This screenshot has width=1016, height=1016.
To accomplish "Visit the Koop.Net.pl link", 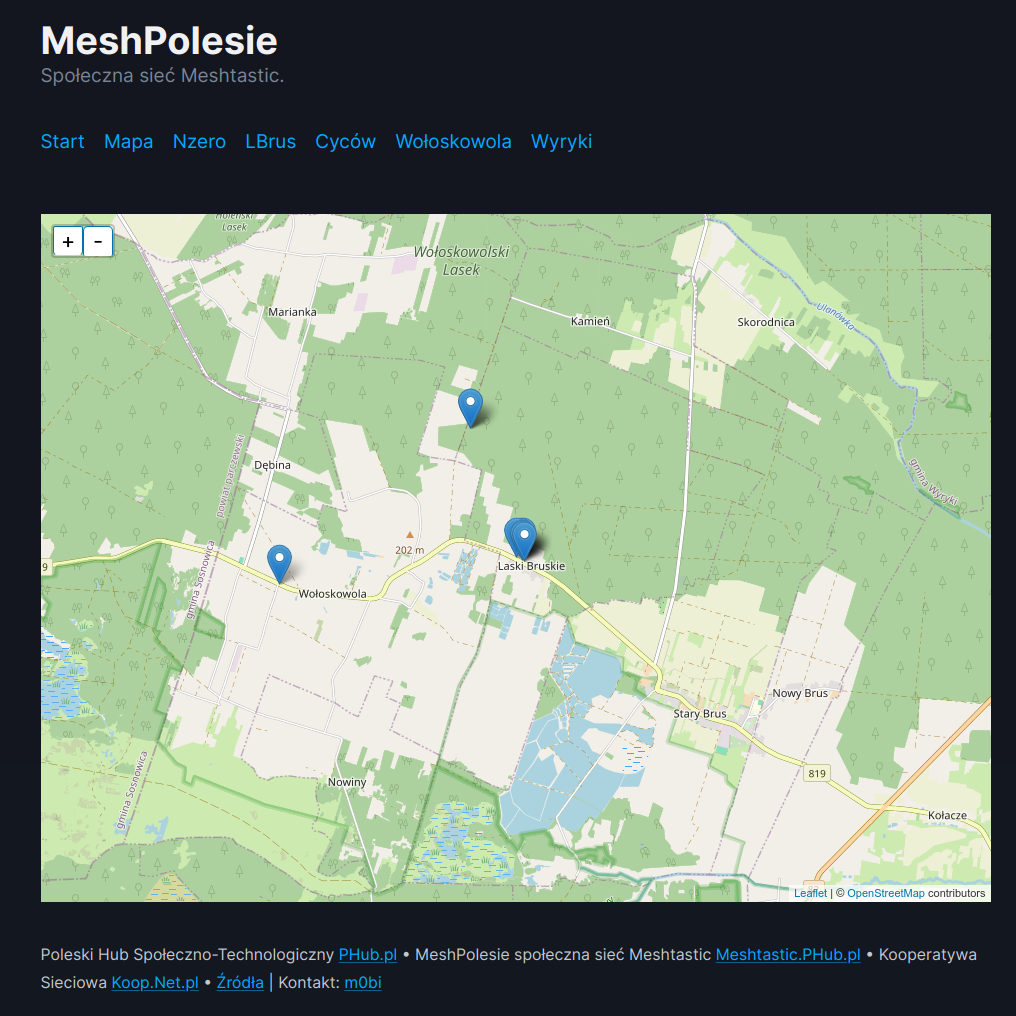I will (155, 983).
